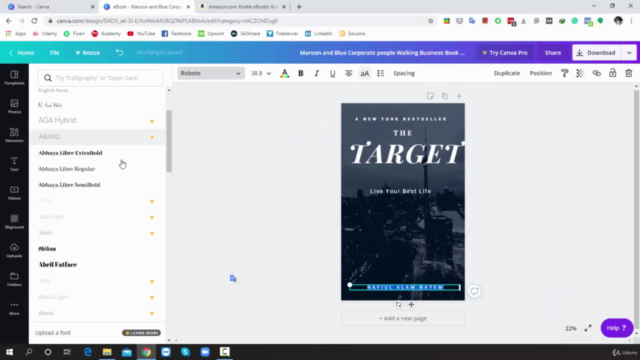Click the comment bubble beside the canvas
The height and width of the screenshot is (360, 640).
coord(474,291)
